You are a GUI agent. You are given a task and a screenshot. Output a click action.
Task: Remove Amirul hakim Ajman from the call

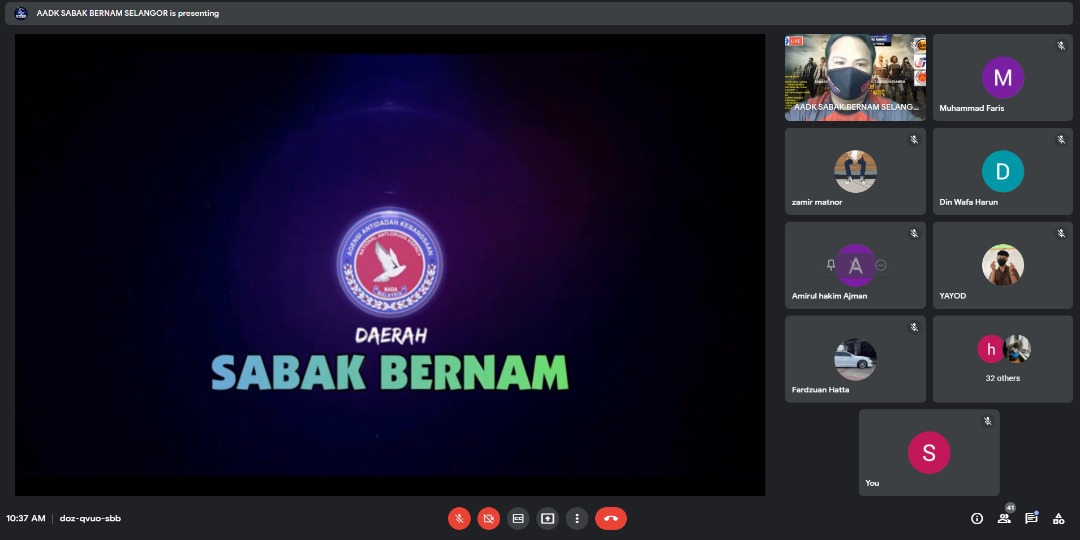click(881, 265)
